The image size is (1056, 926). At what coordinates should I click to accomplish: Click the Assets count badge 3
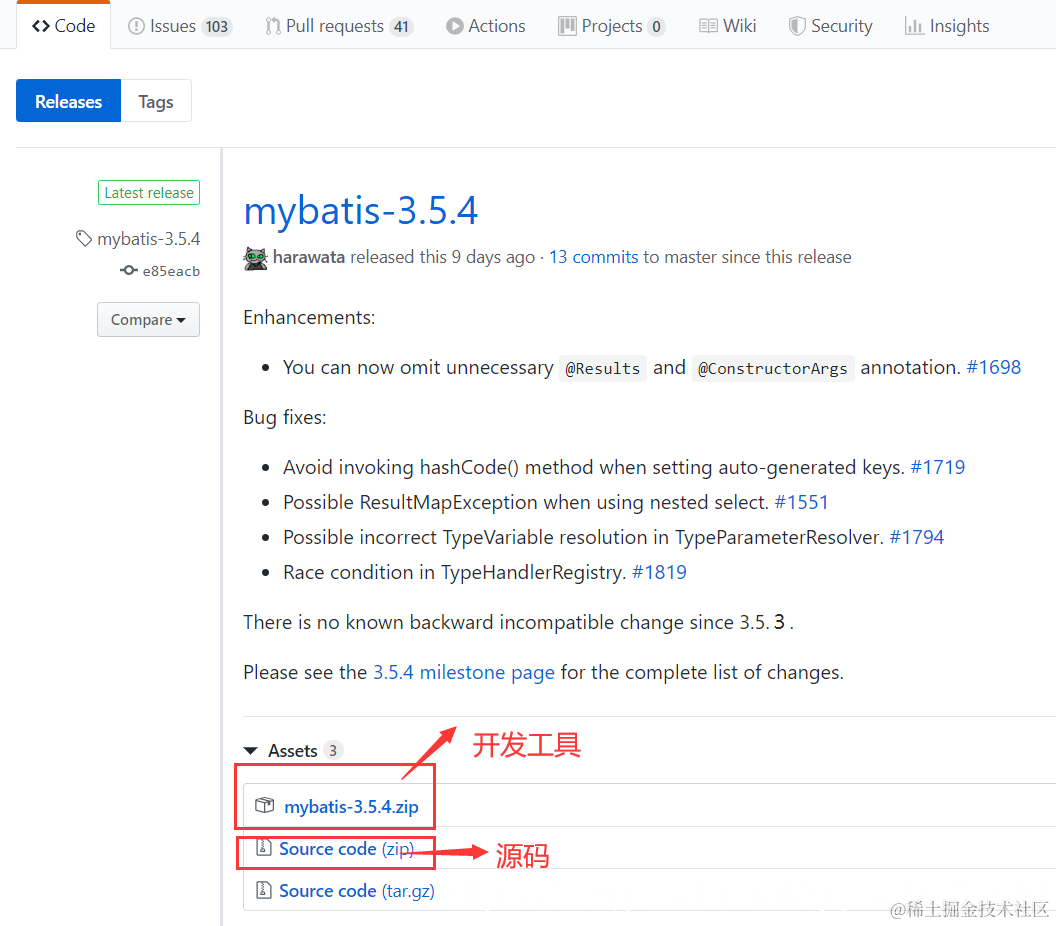pos(333,750)
